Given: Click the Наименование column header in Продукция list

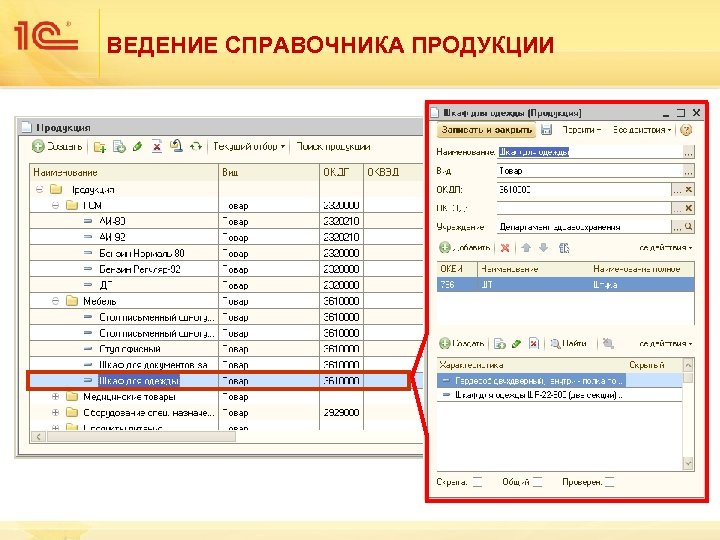Looking at the screenshot, I should click(124, 173).
